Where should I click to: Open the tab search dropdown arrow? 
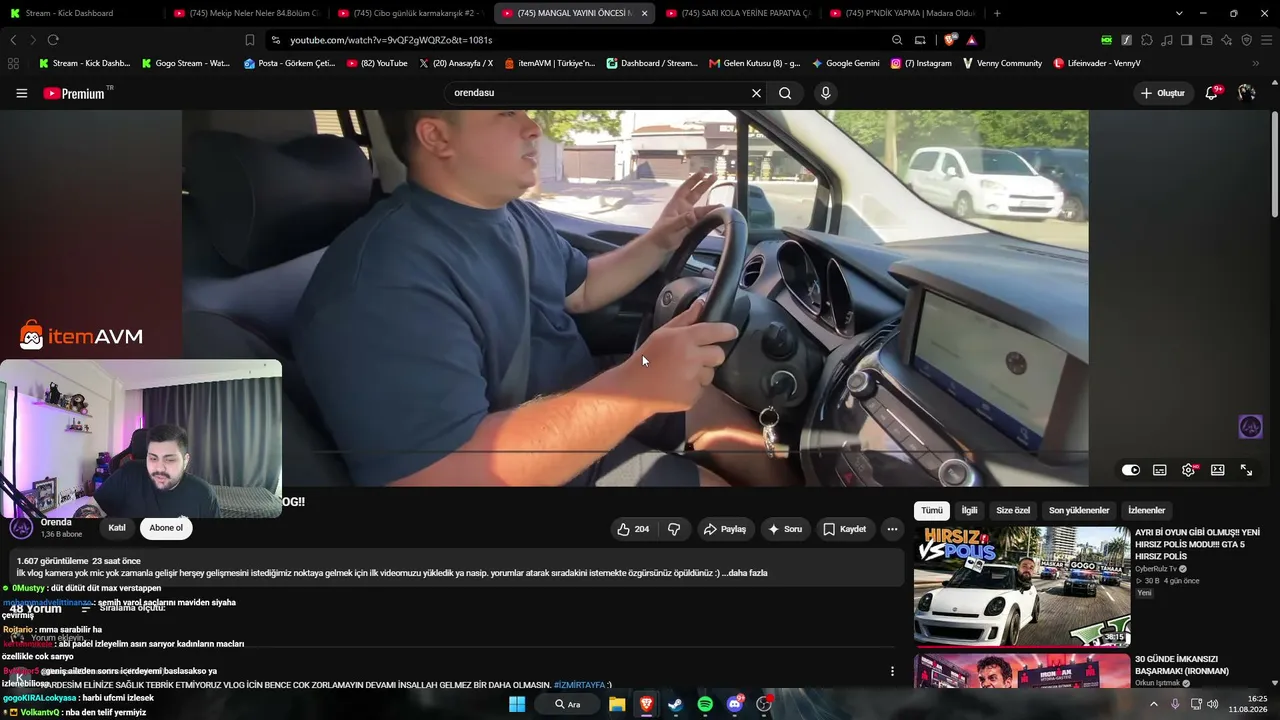tap(1179, 13)
